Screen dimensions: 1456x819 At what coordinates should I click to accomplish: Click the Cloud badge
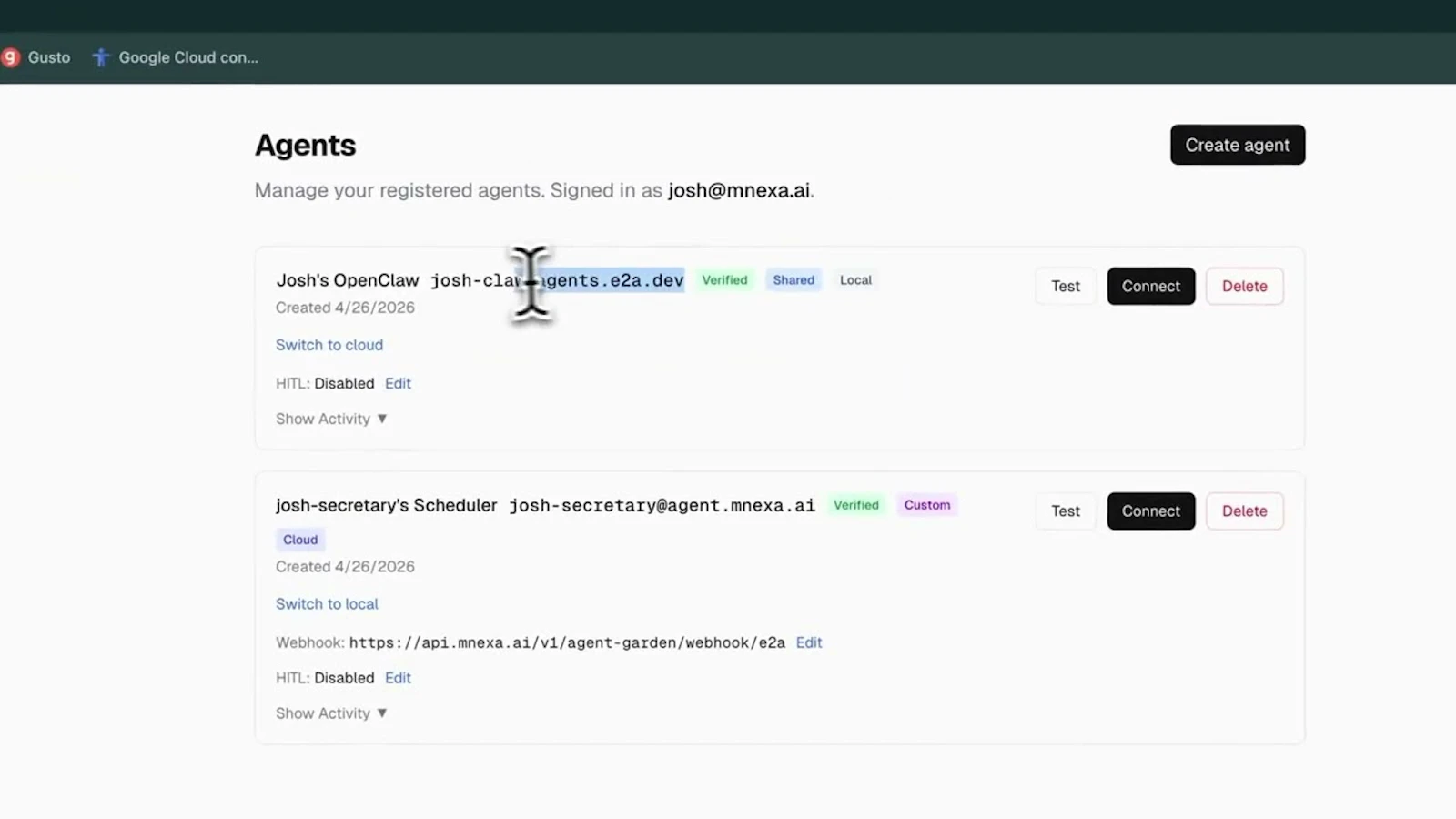(x=300, y=540)
